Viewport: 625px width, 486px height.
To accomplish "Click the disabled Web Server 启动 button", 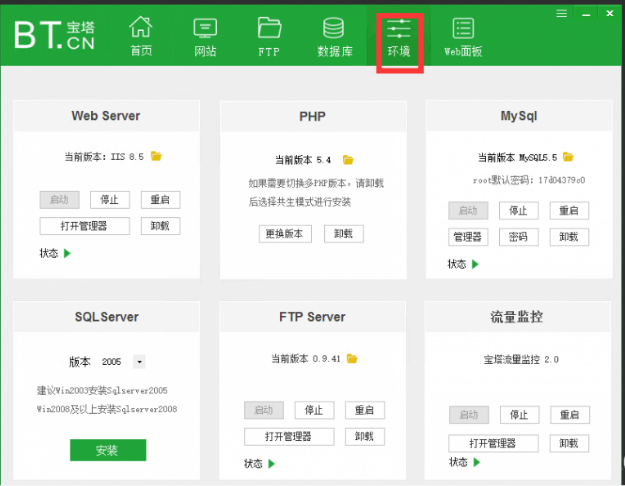I will click(x=59, y=200).
